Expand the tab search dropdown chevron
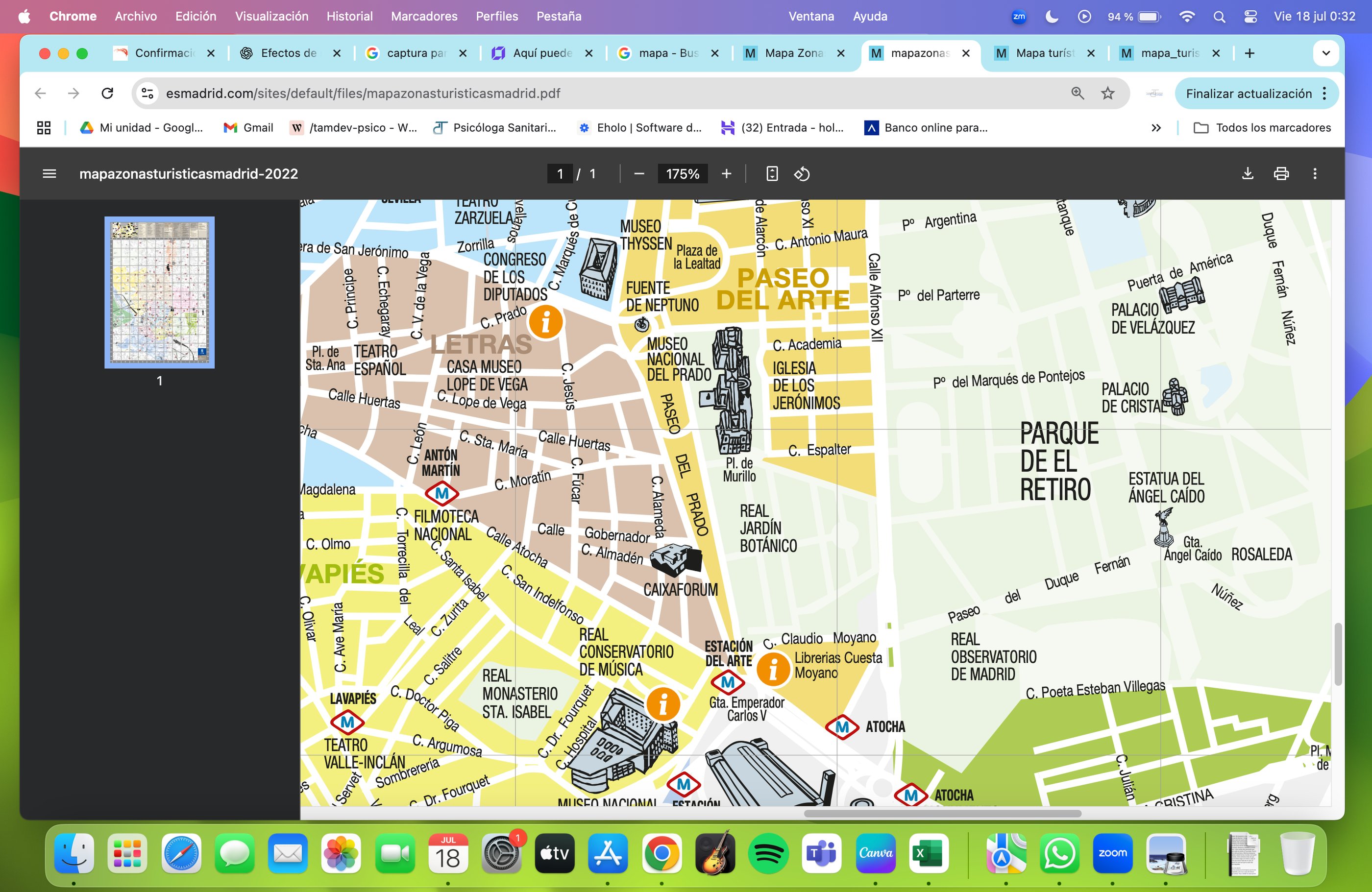The height and width of the screenshot is (892, 1372). click(x=1325, y=53)
